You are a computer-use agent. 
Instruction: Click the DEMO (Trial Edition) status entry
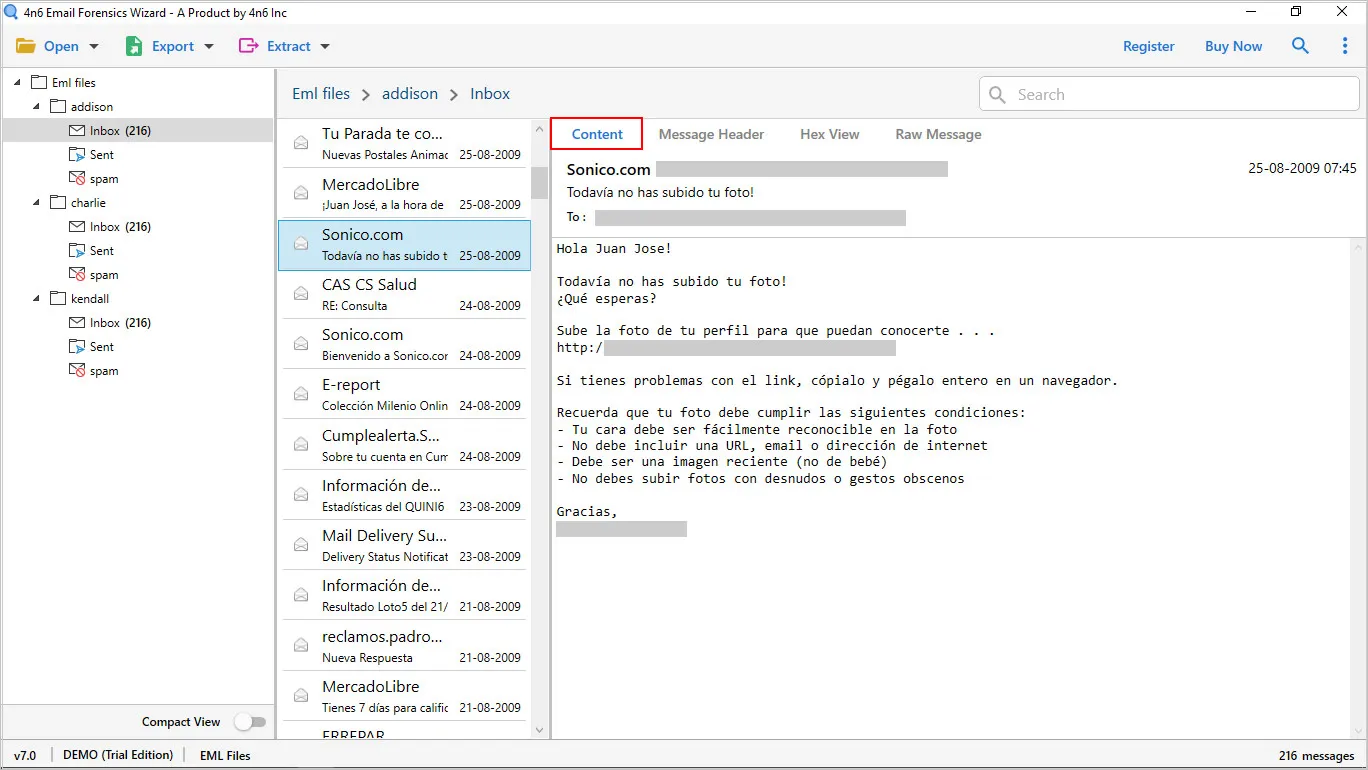(118, 755)
